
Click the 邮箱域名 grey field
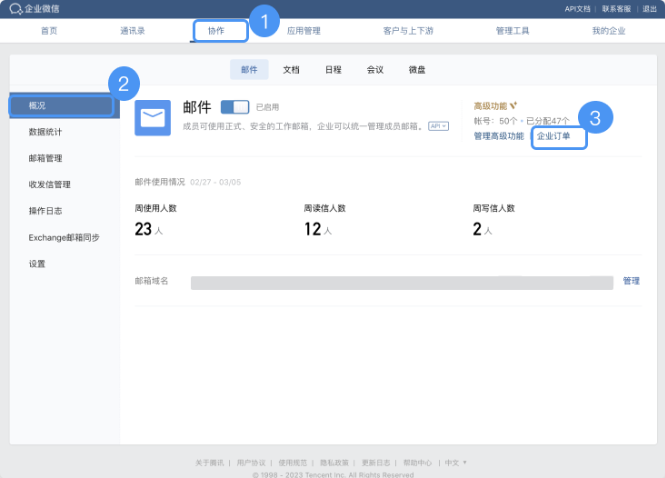click(x=401, y=283)
